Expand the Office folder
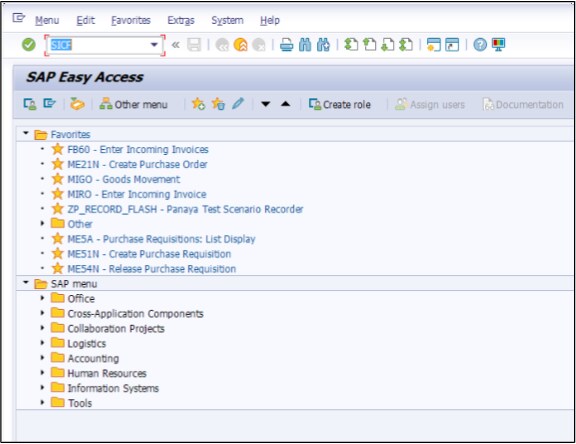Screen dimensions: 576x444 click(x=42, y=298)
